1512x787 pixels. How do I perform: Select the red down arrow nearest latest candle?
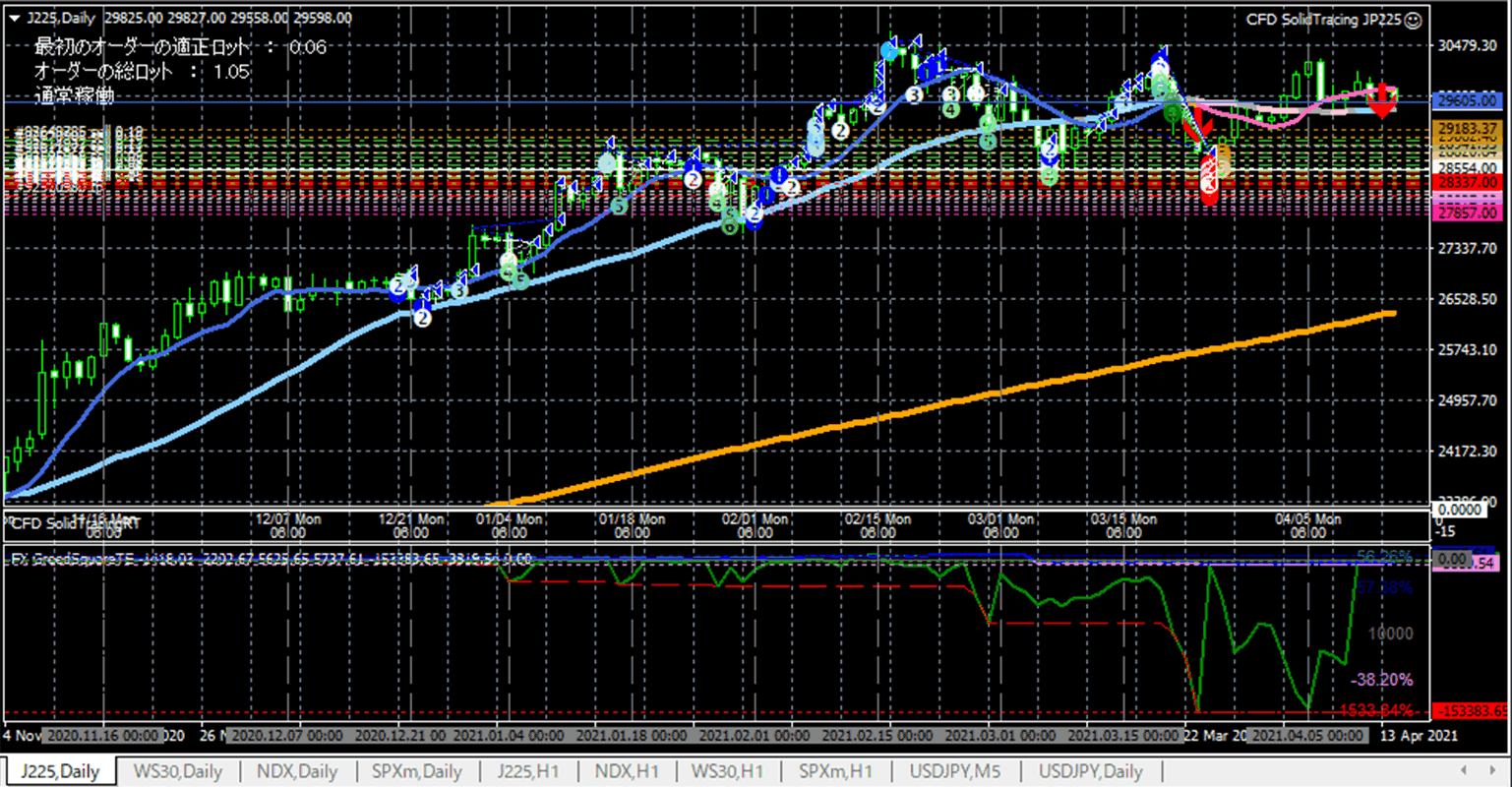(1382, 100)
